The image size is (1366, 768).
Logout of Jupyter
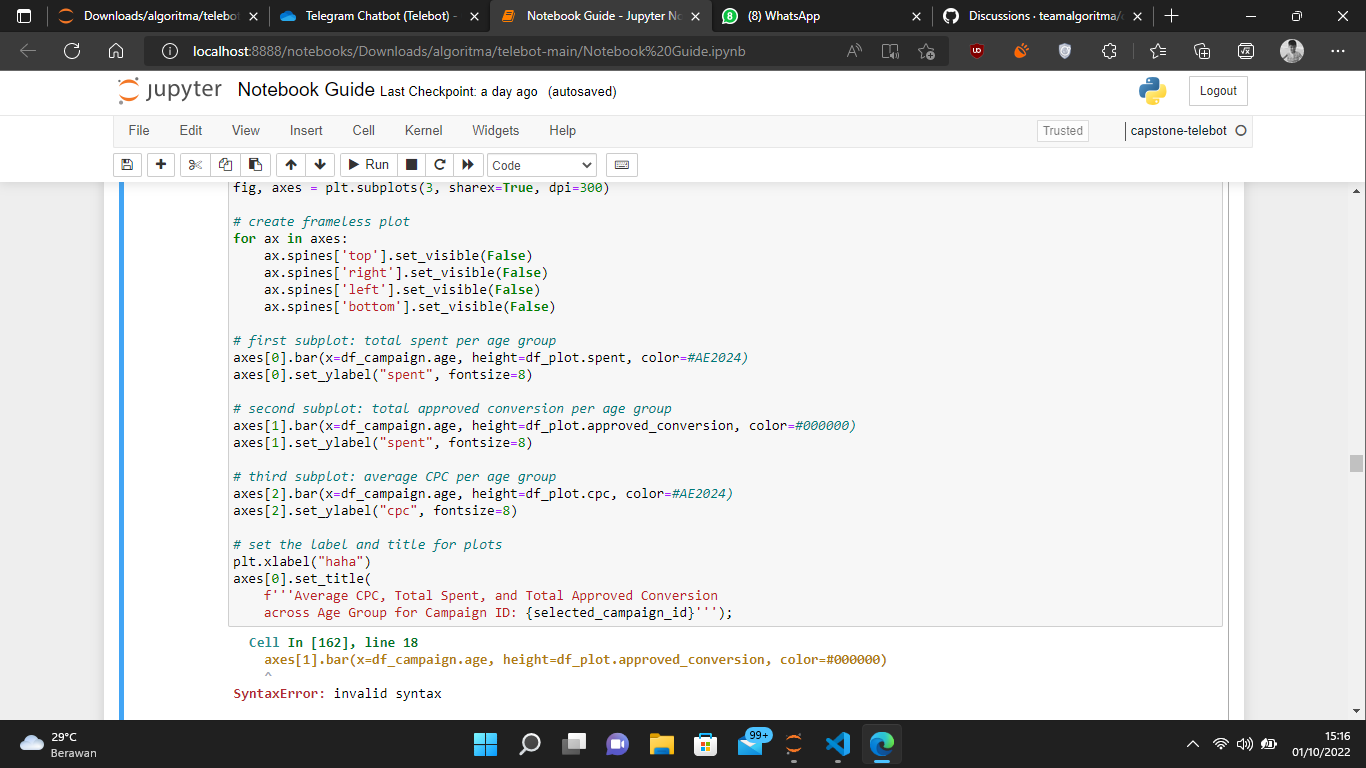tap(1217, 90)
